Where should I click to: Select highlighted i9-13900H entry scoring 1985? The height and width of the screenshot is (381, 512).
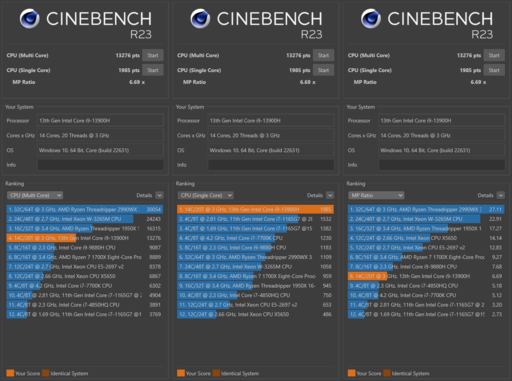coord(255,209)
